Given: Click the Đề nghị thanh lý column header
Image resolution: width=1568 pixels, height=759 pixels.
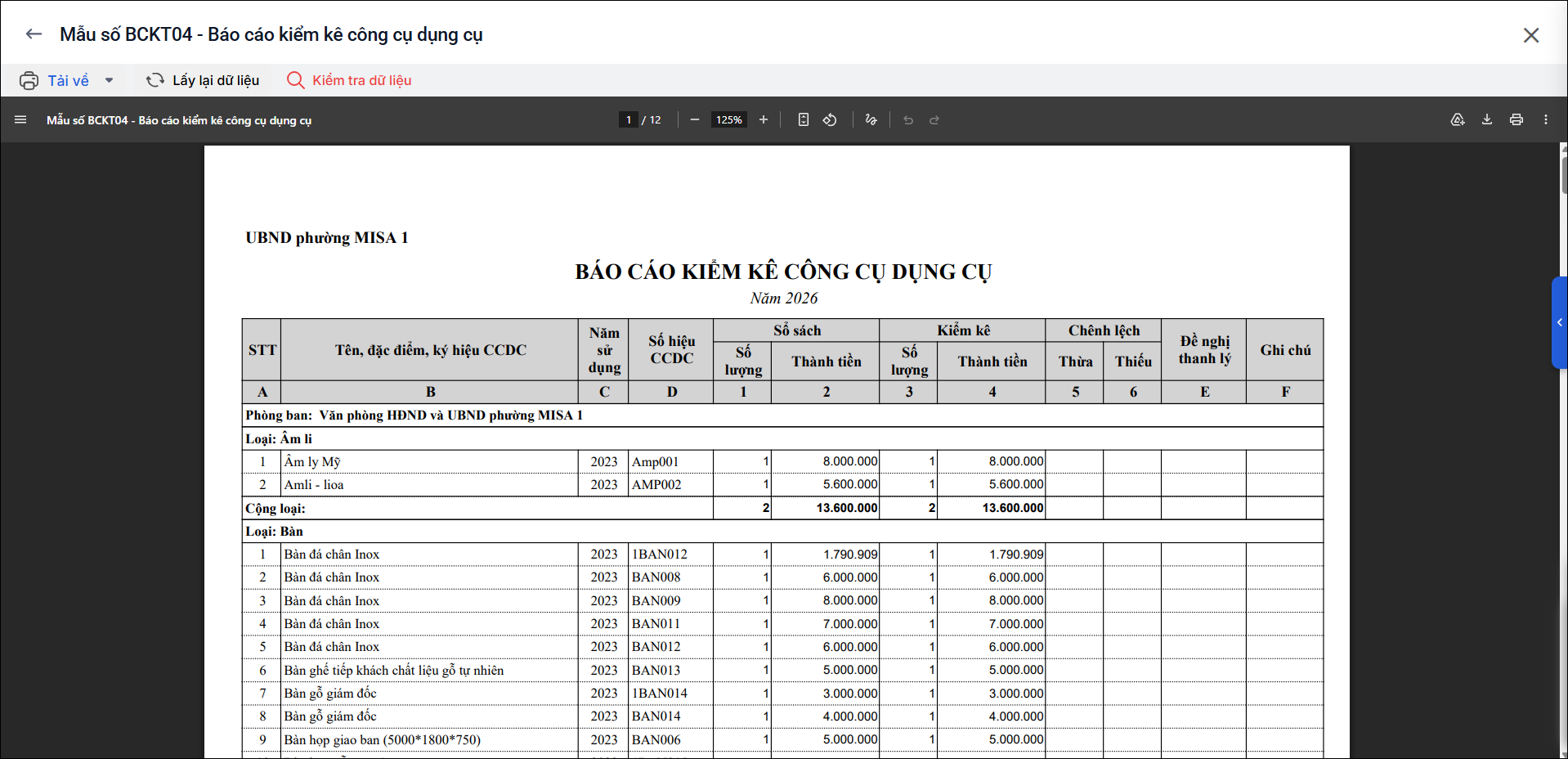Looking at the screenshot, I should 1204,350.
